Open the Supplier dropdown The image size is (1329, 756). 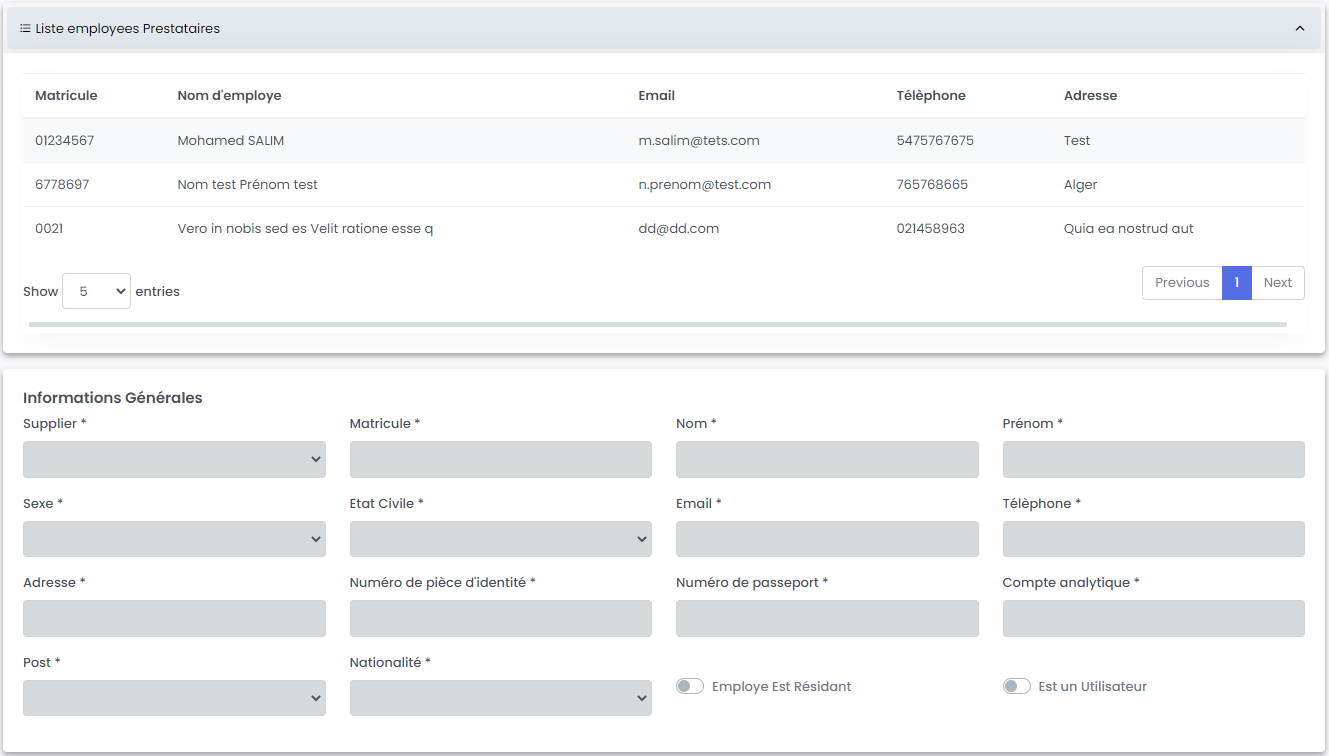pos(174,459)
